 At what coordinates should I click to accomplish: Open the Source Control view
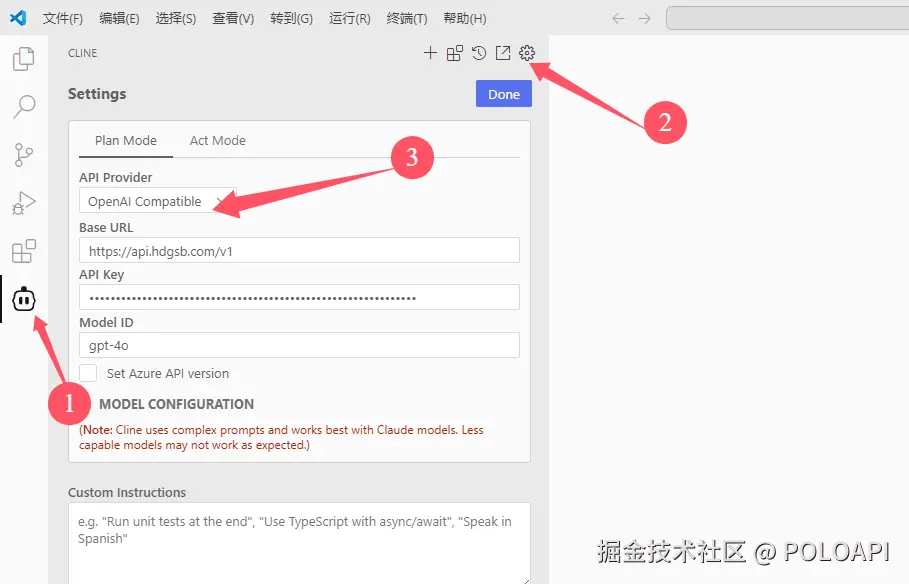pyautogui.click(x=24, y=155)
